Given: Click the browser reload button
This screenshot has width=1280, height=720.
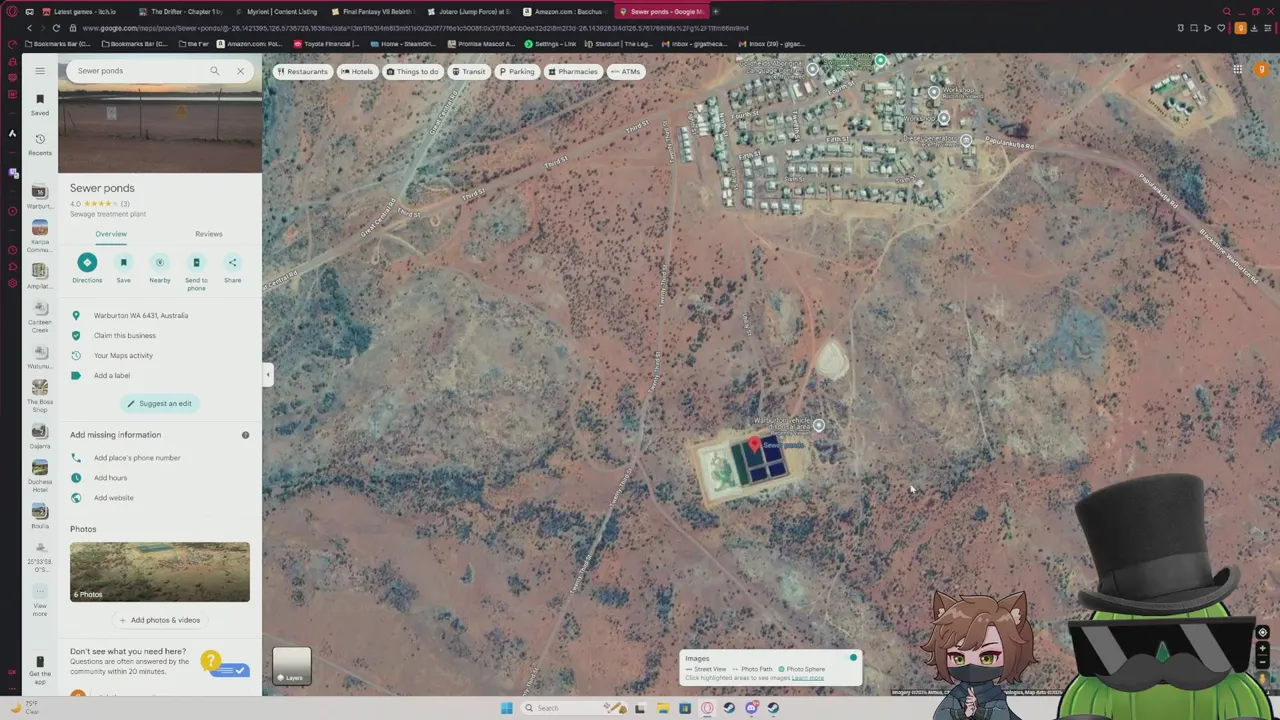Looking at the screenshot, I should point(56,28).
